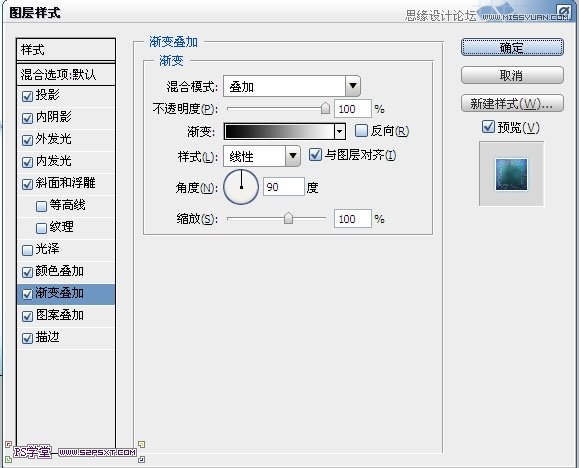
Task: Click the angle 90 degree input field
Action: coord(284,187)
